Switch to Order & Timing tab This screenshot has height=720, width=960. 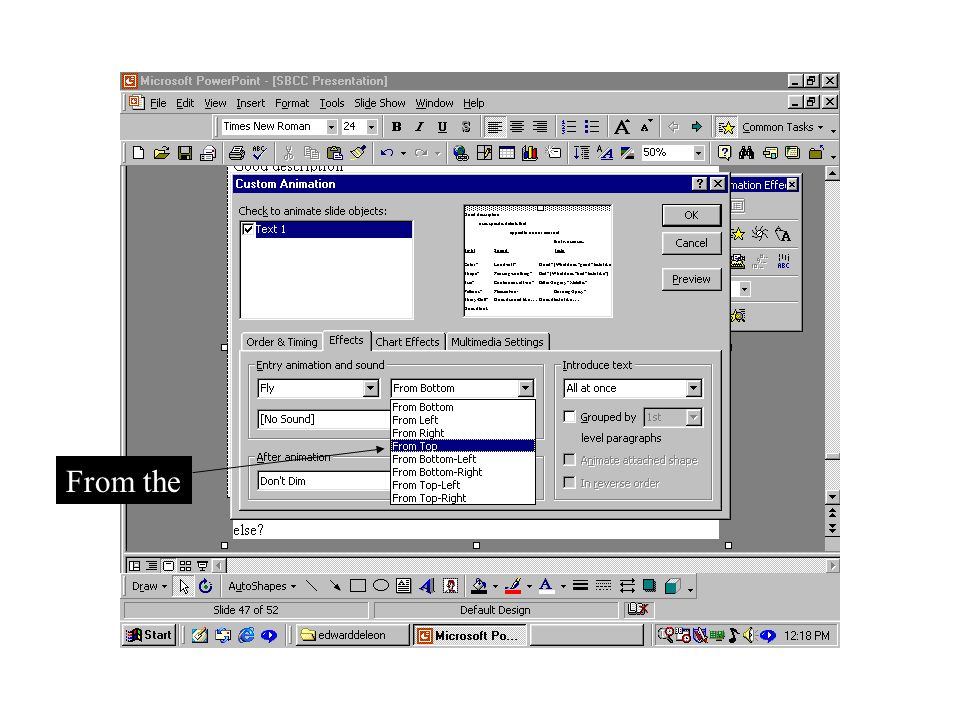click(282, 342)
